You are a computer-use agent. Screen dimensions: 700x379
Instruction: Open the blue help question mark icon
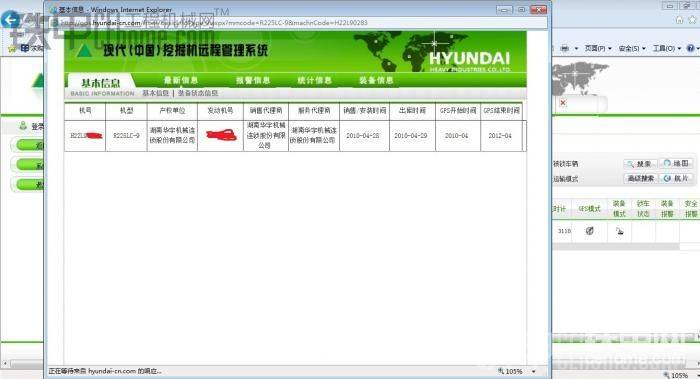coord(690,48)
